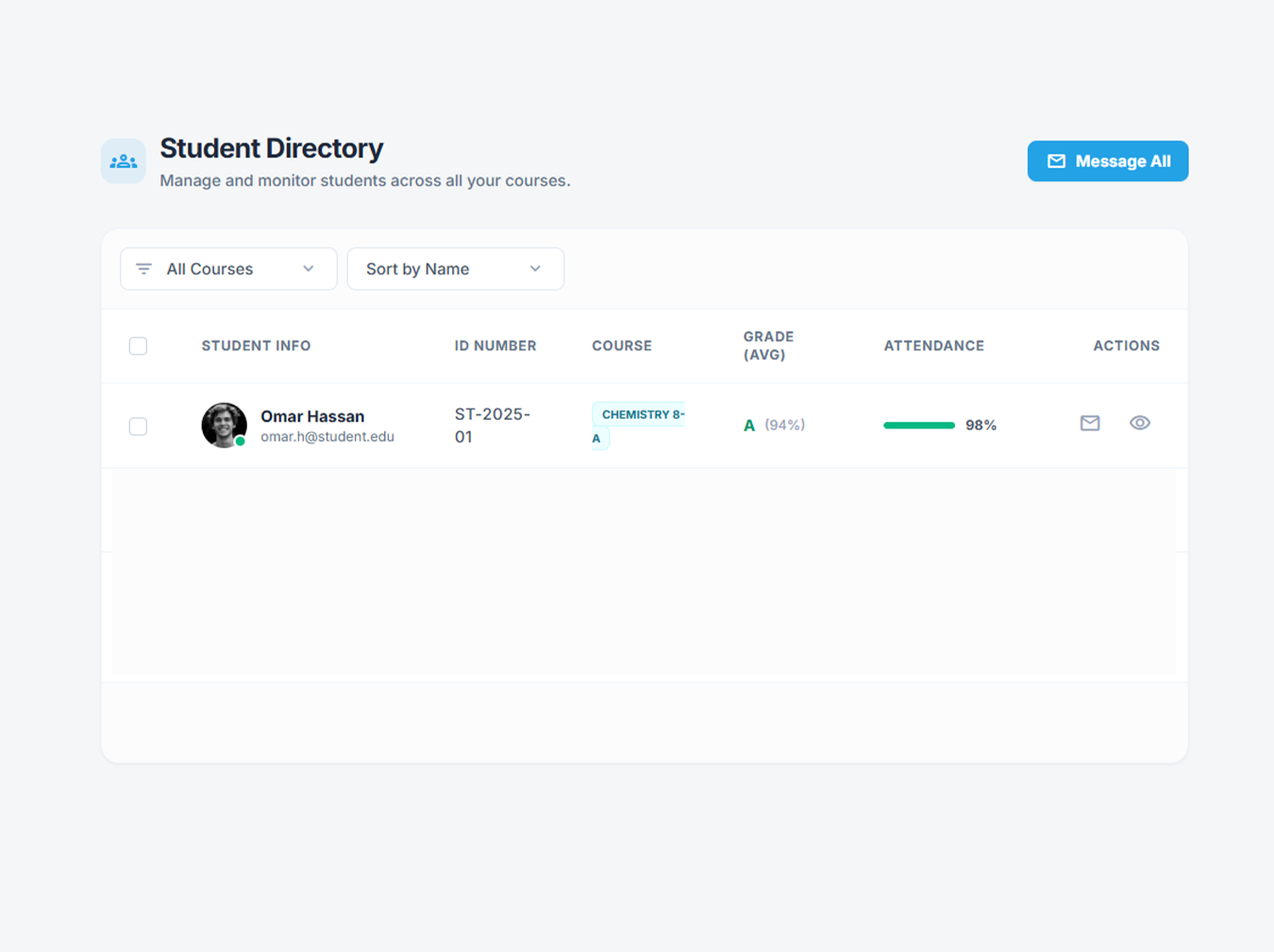Click the omar.h@student.edu email address
The width and height of the screenshot is (1274, 952).
(x=327, y=437)
